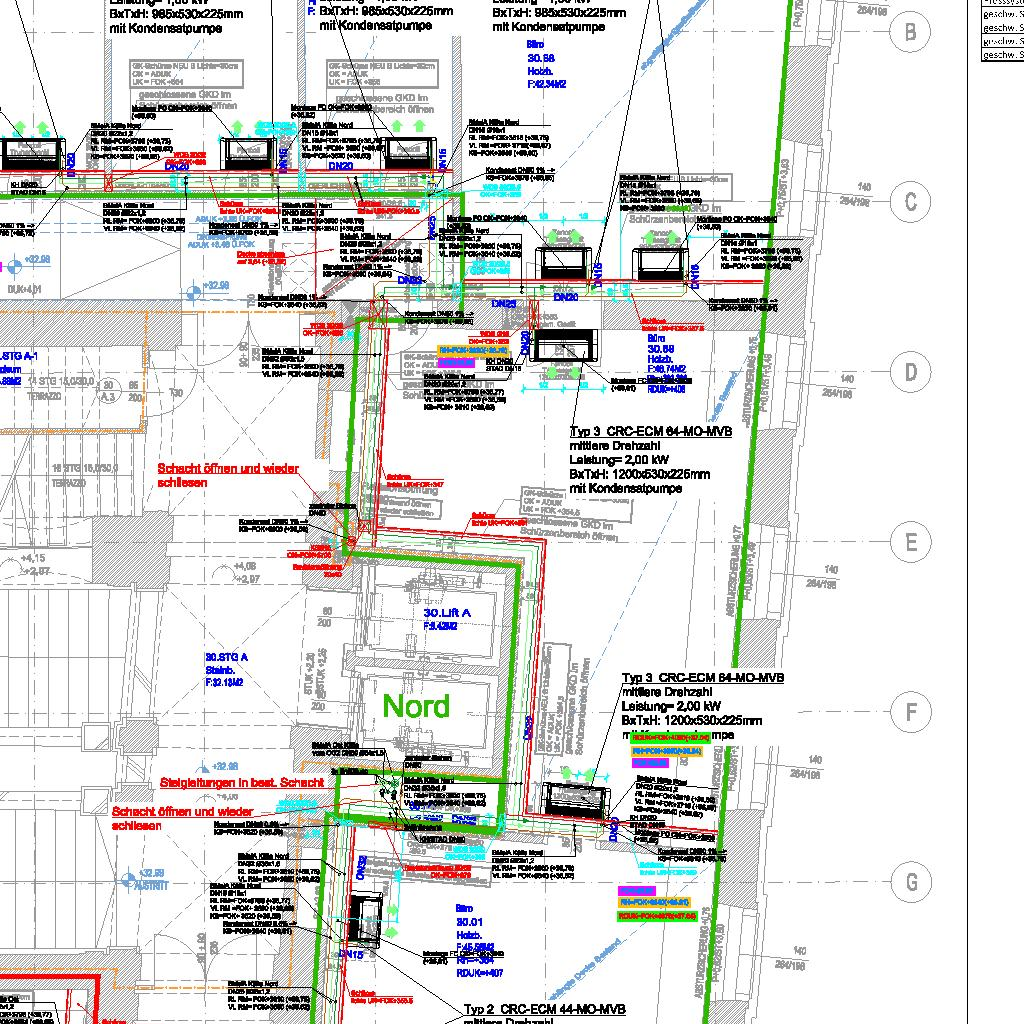Select "Typ 3 CRC-ECM 64-MO-MVB" heading near grid D
The width and height of the screenshot is (1024, 1024).
[650, 432]
